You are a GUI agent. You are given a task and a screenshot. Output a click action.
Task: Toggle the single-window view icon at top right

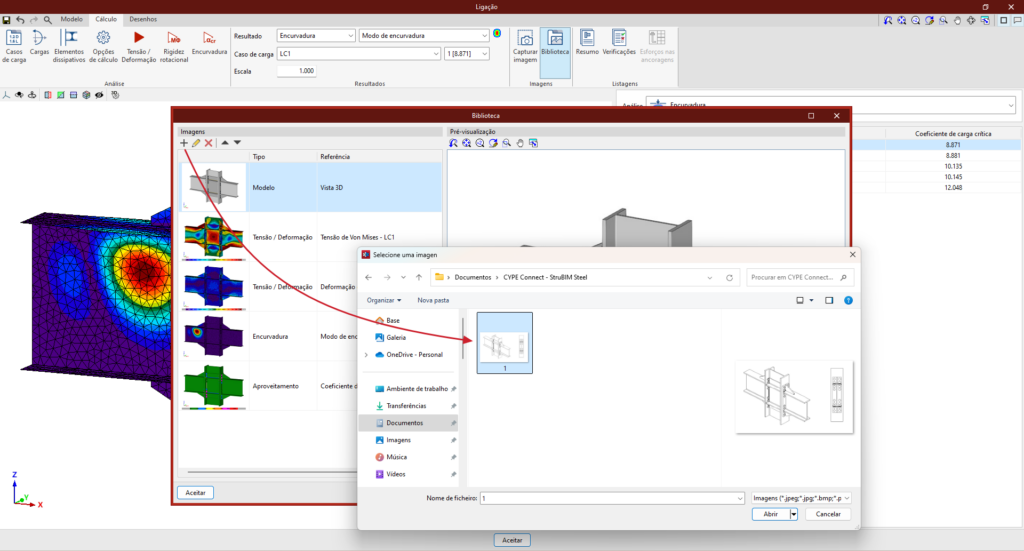tap(1004, 20)
